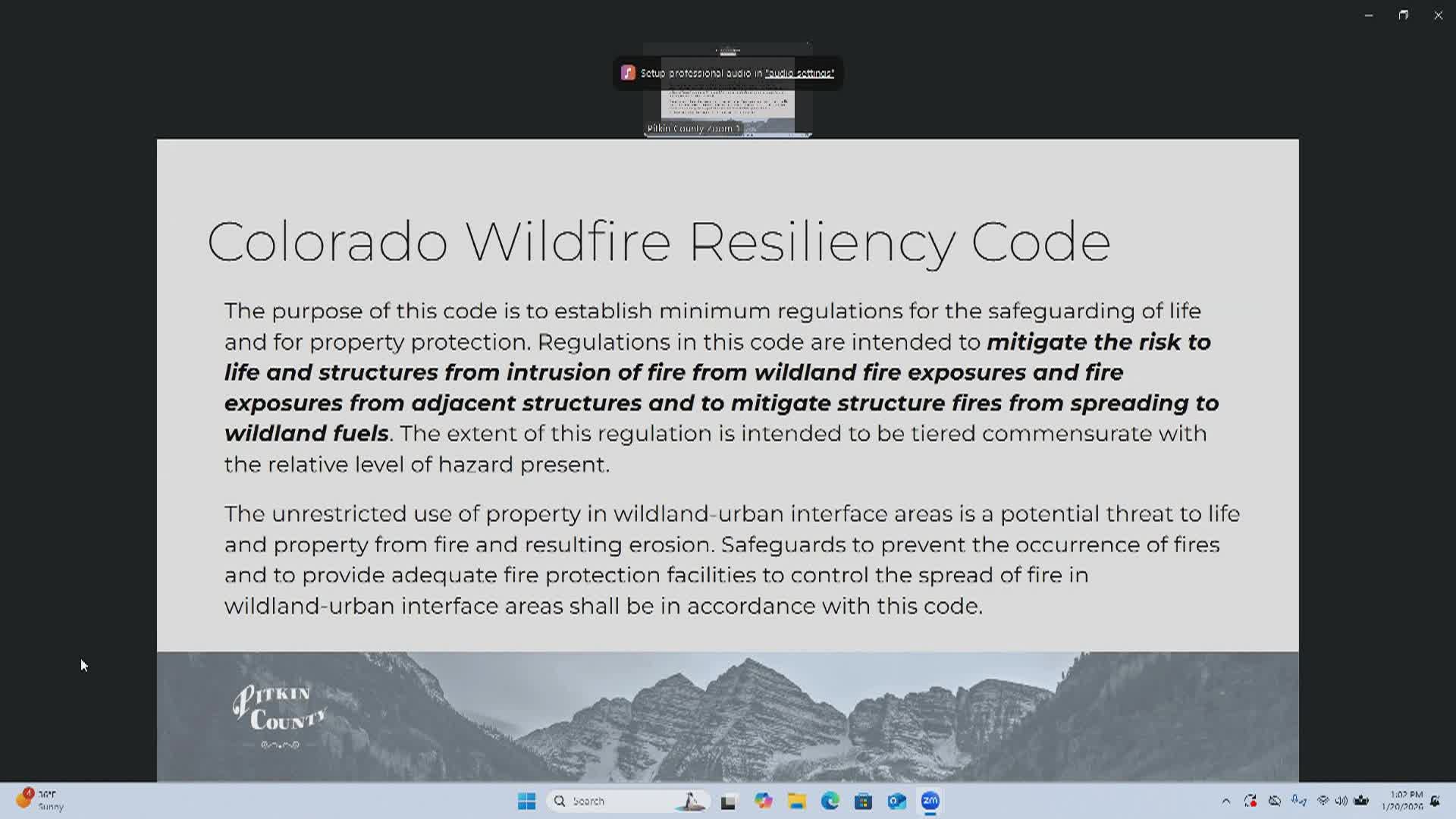Open the Wi-Fi network tray icon
Viewport: 1456px width, 819px height.
[1323, 801]
